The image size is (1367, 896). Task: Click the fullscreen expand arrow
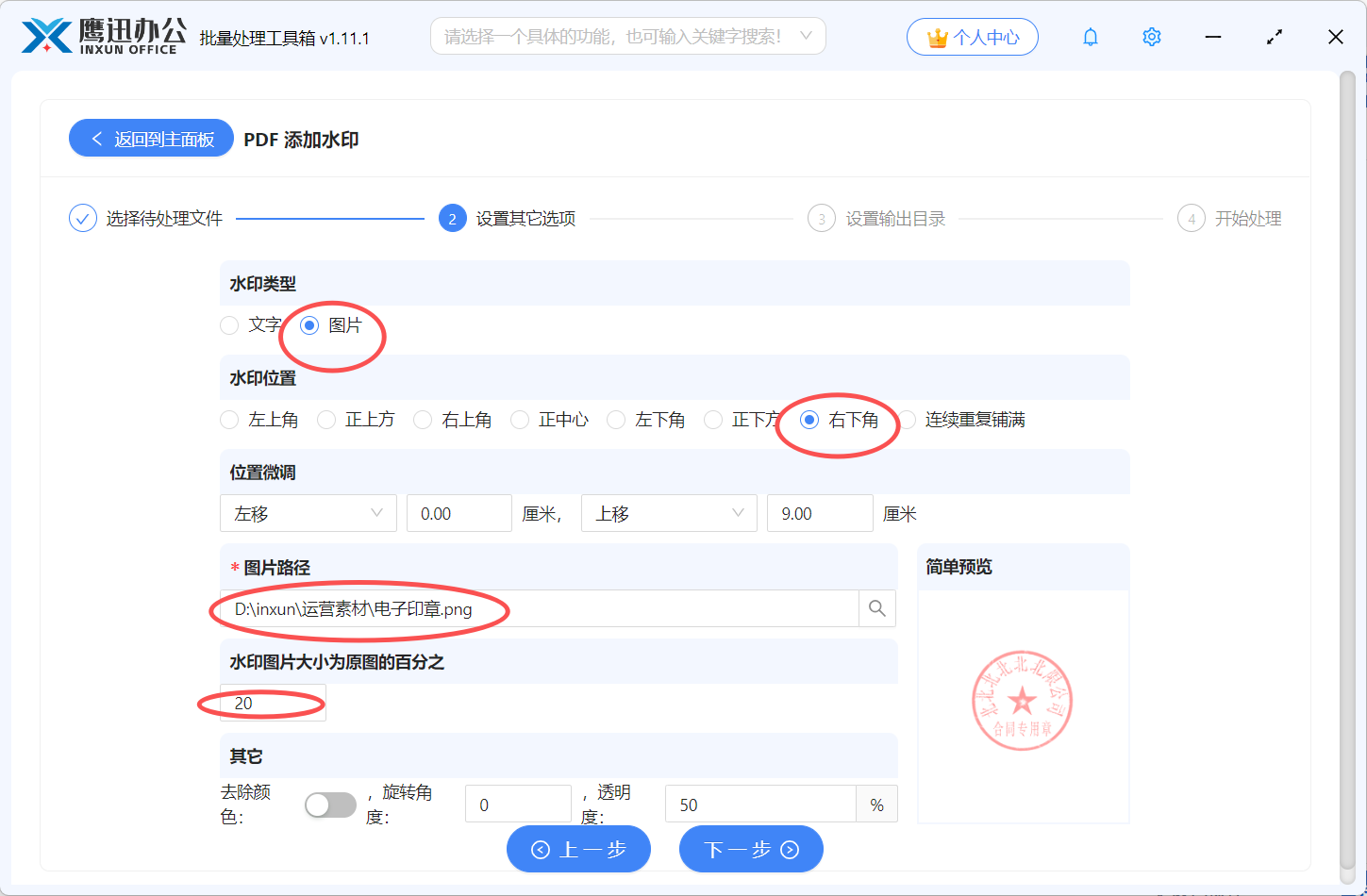[x=1274, y=36]
